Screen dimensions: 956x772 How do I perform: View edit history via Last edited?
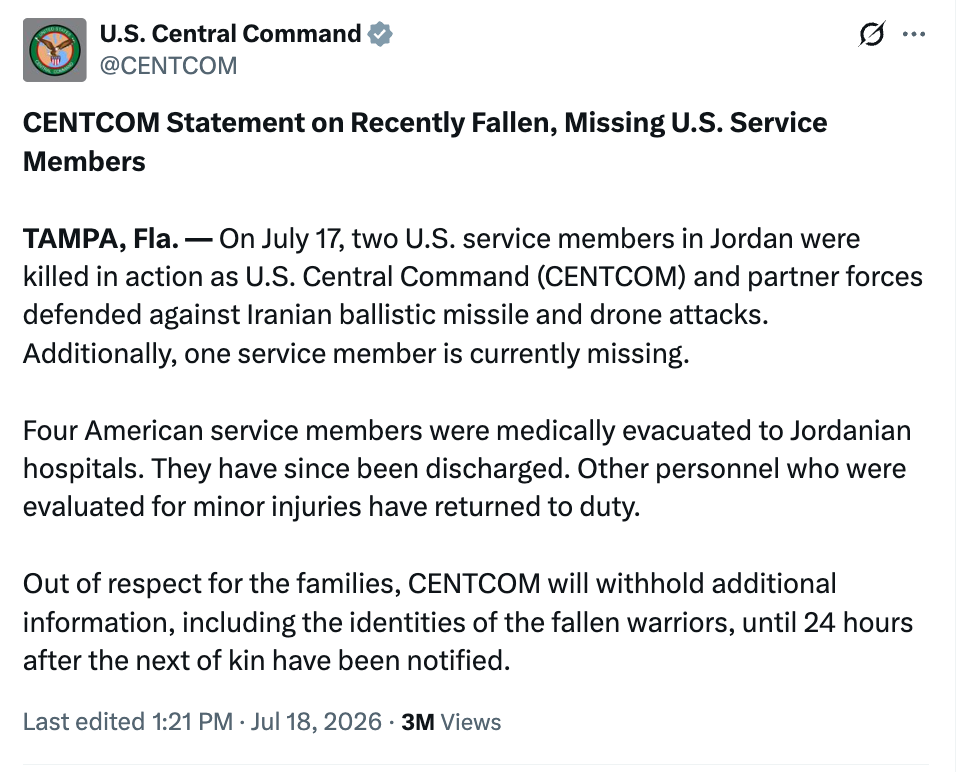(x=84, y=721)
